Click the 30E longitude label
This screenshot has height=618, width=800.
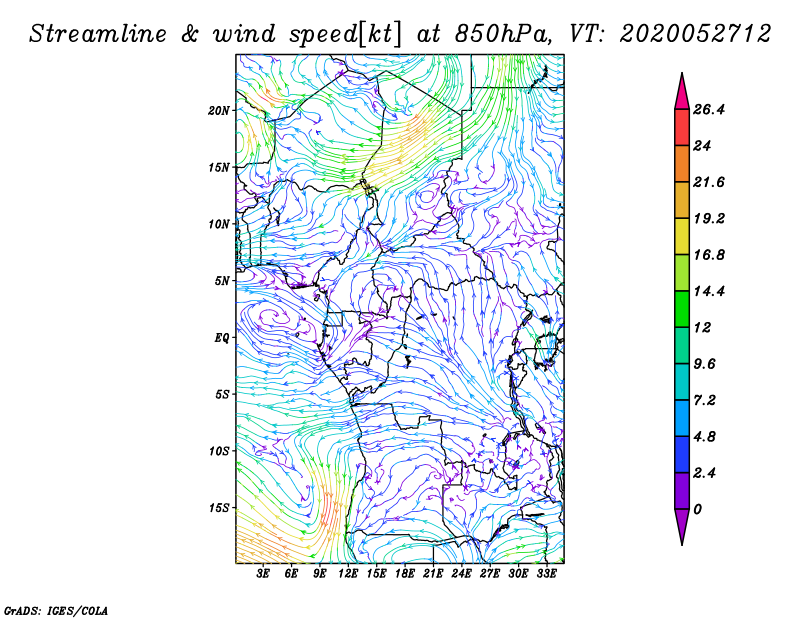[x=518, y=574]
